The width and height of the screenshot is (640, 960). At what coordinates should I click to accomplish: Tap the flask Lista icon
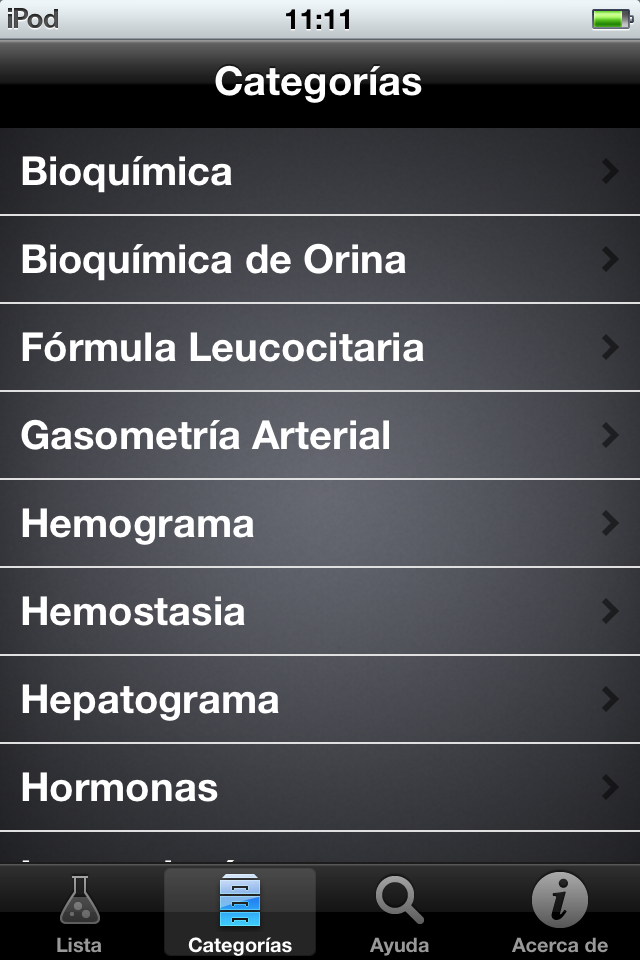80,900
